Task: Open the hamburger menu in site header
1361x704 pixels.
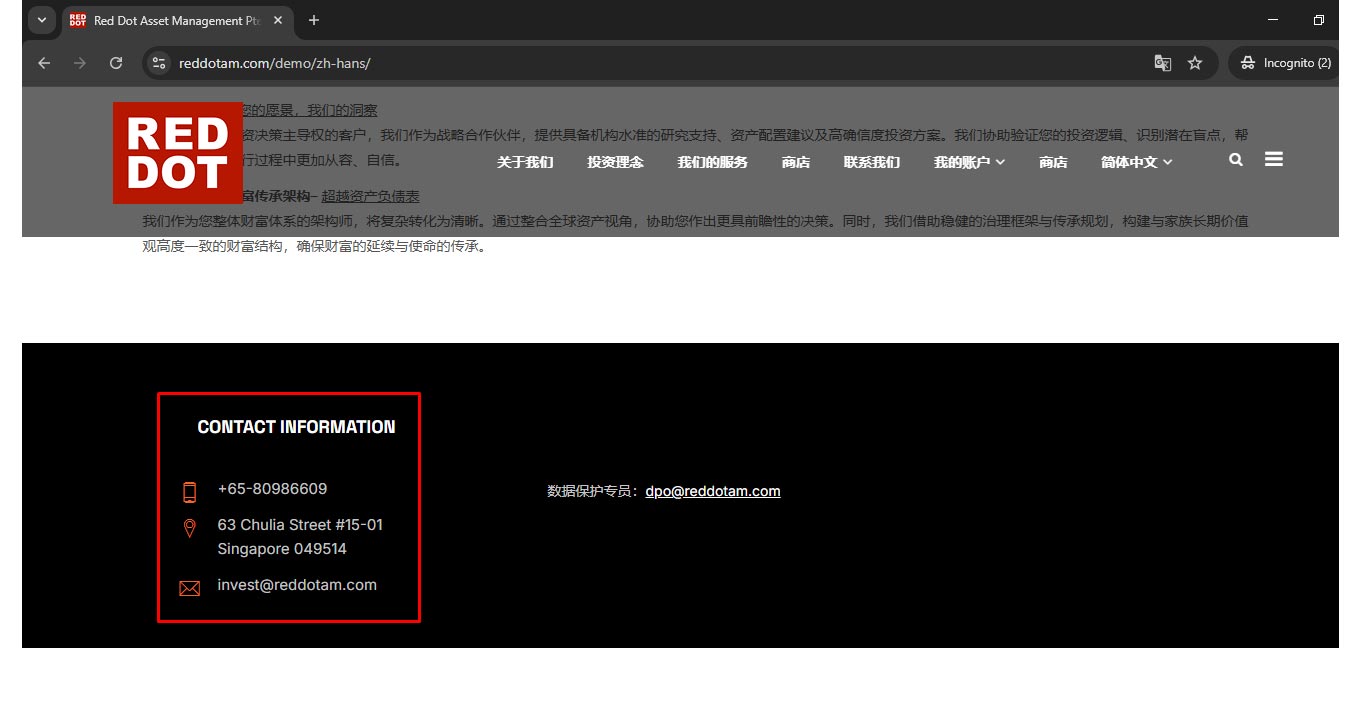Action: point(1273,160)
